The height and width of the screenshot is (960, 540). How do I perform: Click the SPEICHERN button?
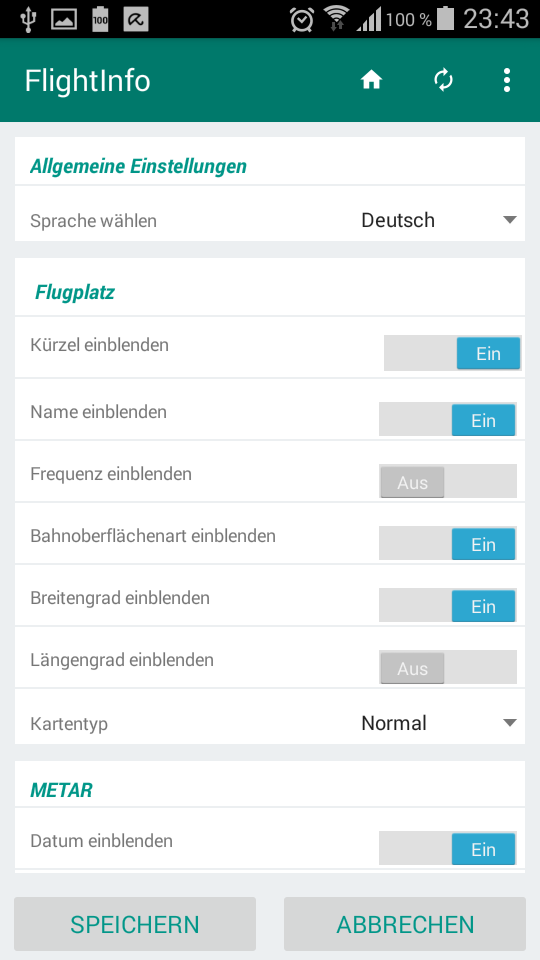click(x=135, y=924)
